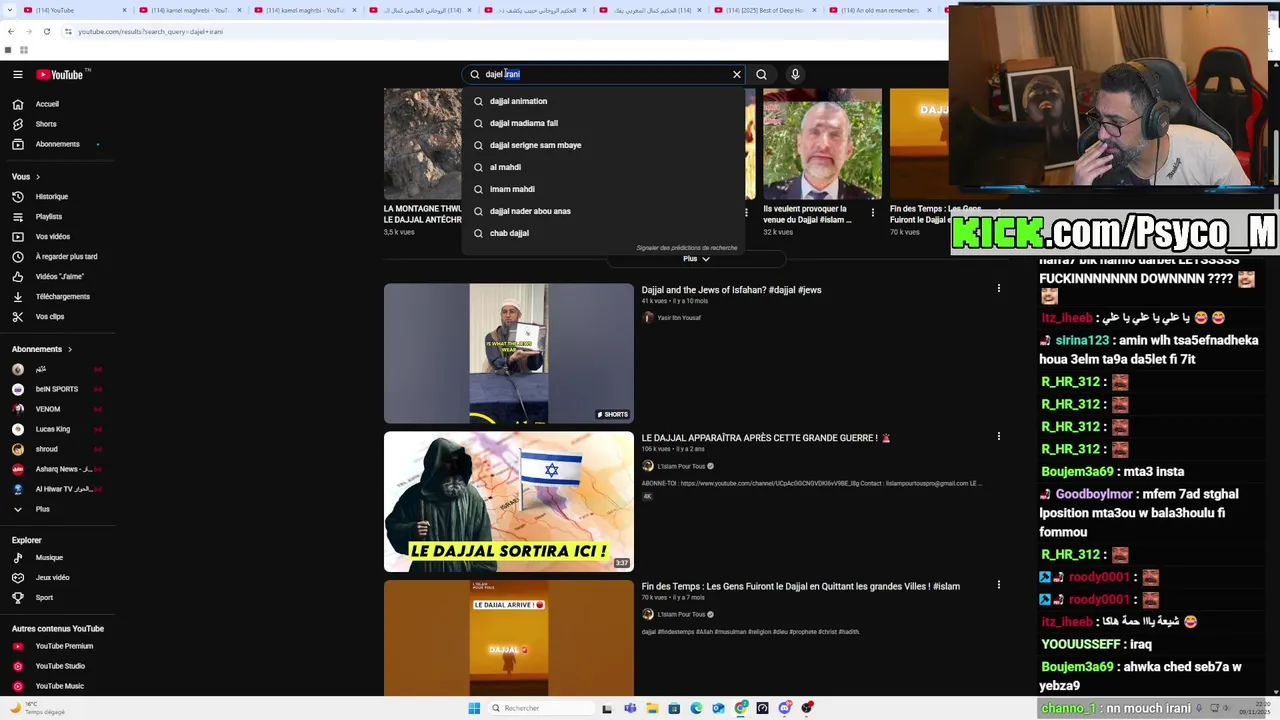Start voice search via microphone icon
1280x720 pixels.
click(x=795, y=74)
